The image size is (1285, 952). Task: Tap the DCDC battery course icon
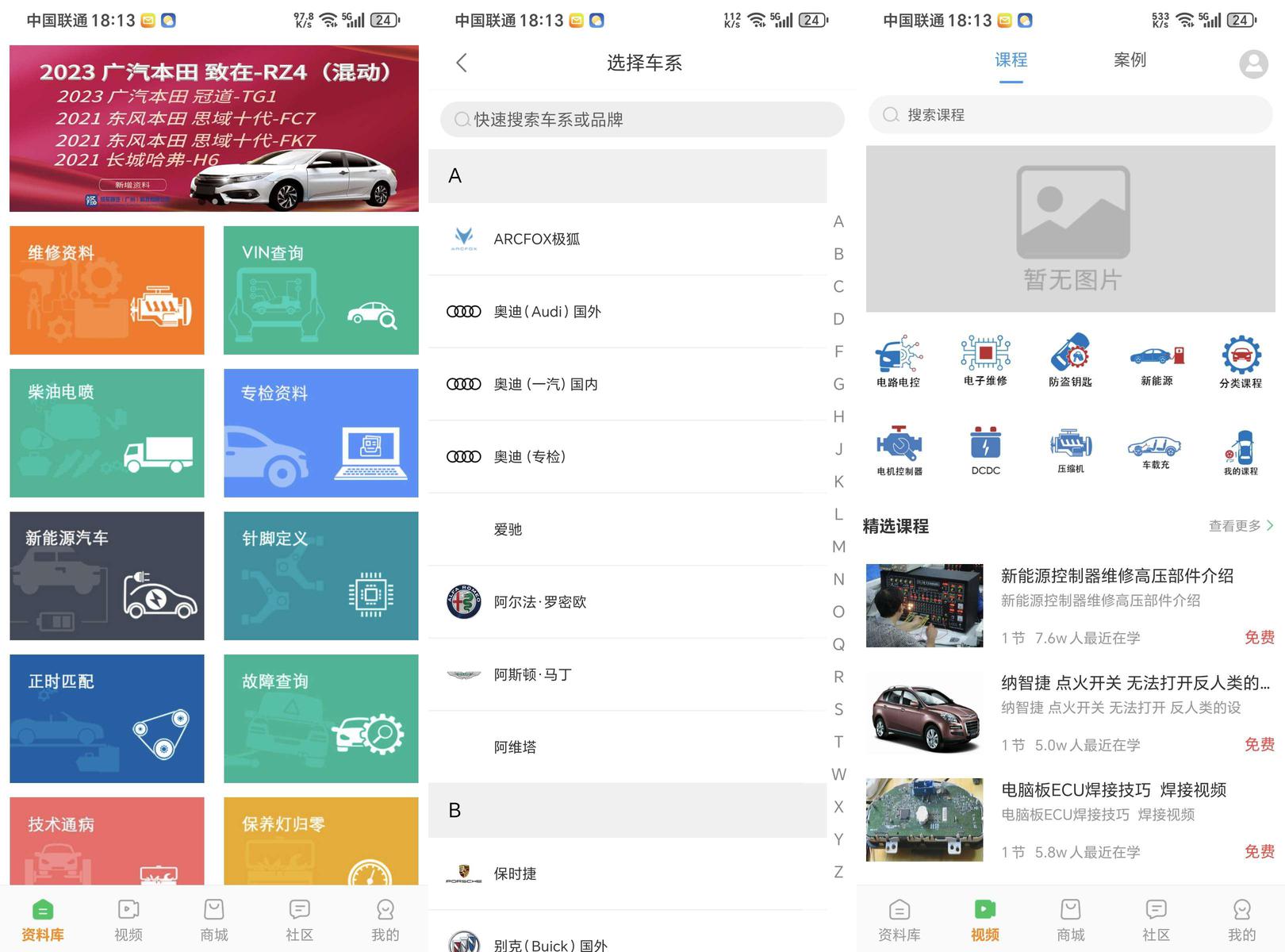[x=985, y=450]
